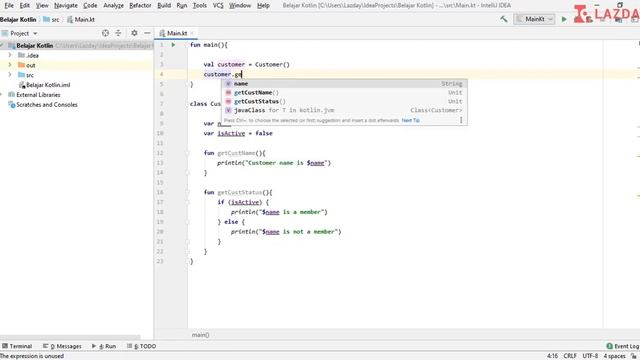Hide the Project tool window
The height and width of the screenshot is (360, 640).
(x=147, y=33)
